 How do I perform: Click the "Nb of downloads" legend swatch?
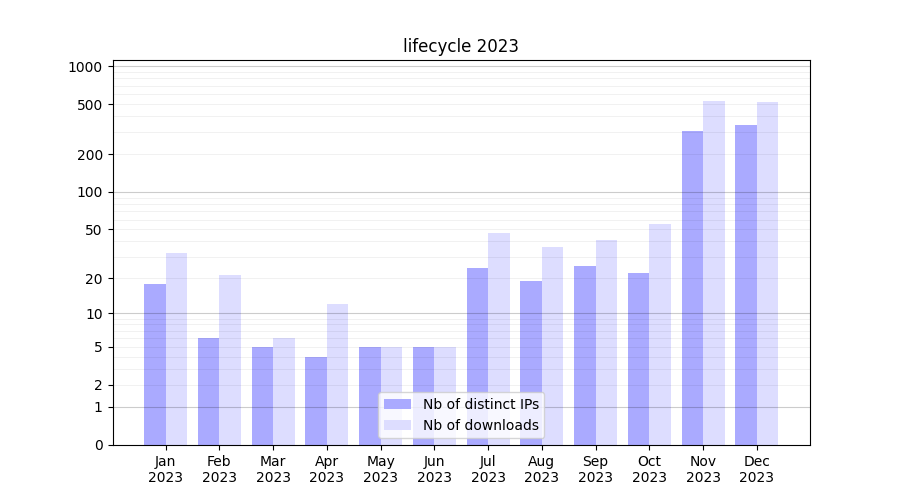[x=397, y=425]
